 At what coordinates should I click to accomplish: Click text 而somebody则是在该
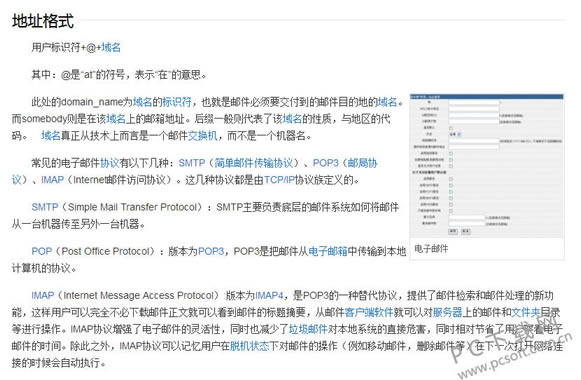tap(59, 119)
